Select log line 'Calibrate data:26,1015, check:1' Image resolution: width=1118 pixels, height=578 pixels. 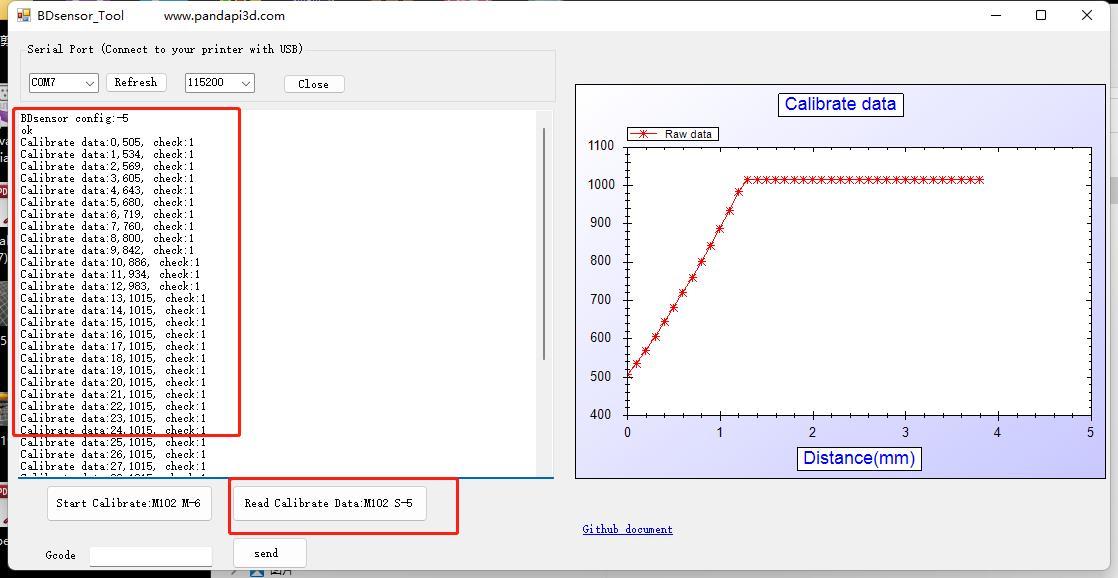coord(113,454)
